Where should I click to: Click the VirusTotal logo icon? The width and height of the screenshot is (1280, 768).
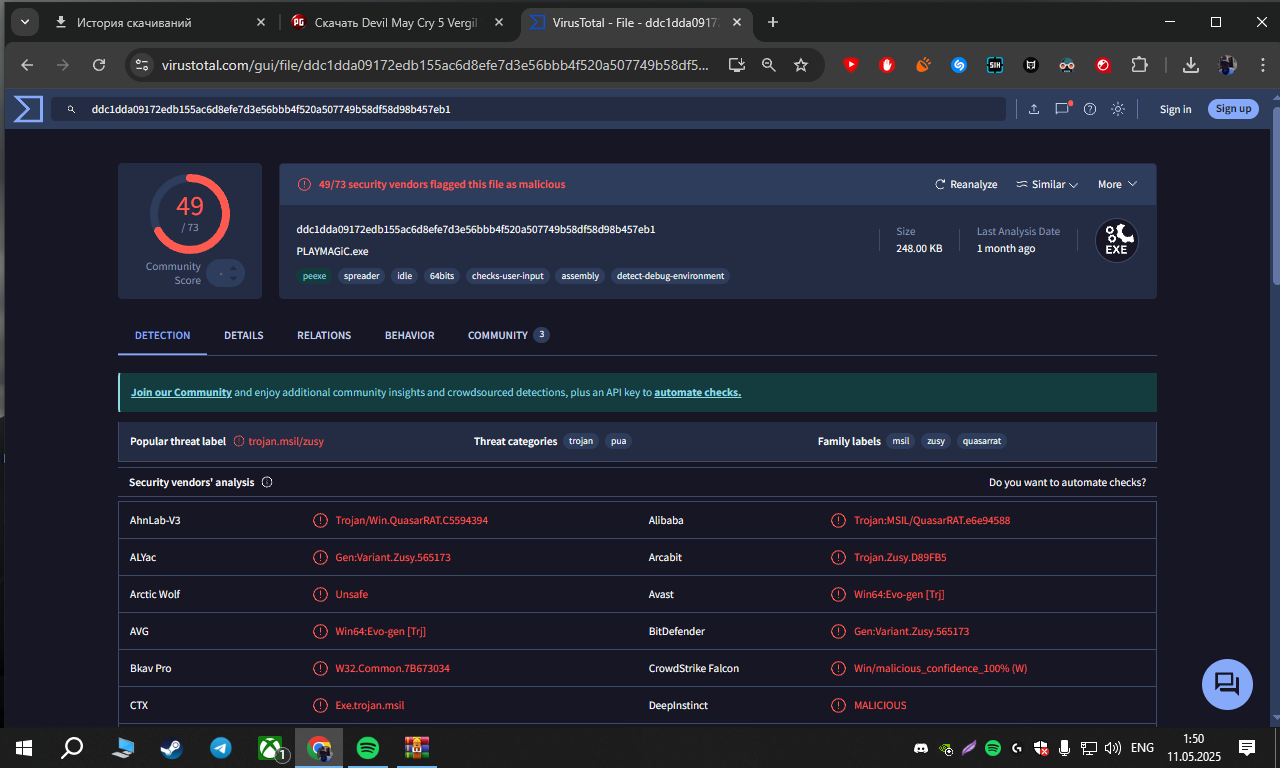click(28, 109)
